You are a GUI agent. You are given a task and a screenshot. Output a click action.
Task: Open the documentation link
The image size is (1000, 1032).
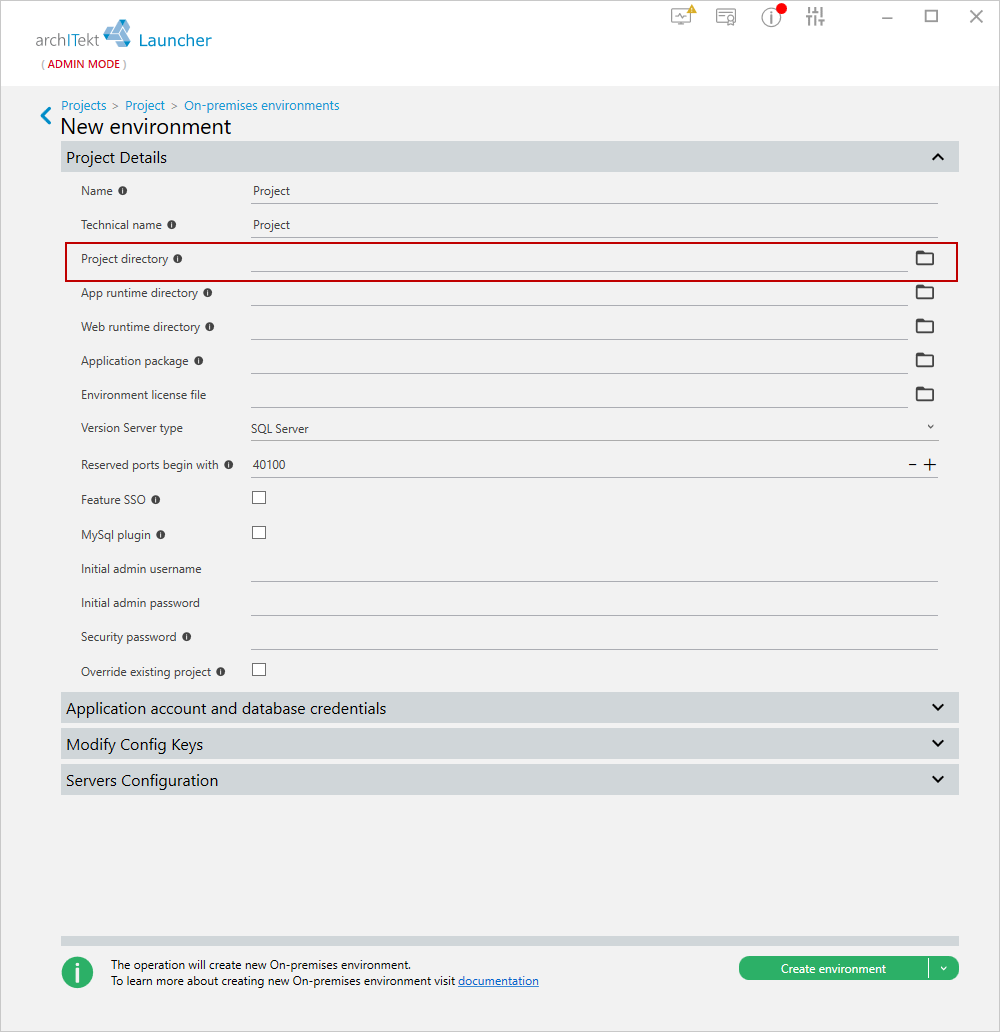pos(498,981)
